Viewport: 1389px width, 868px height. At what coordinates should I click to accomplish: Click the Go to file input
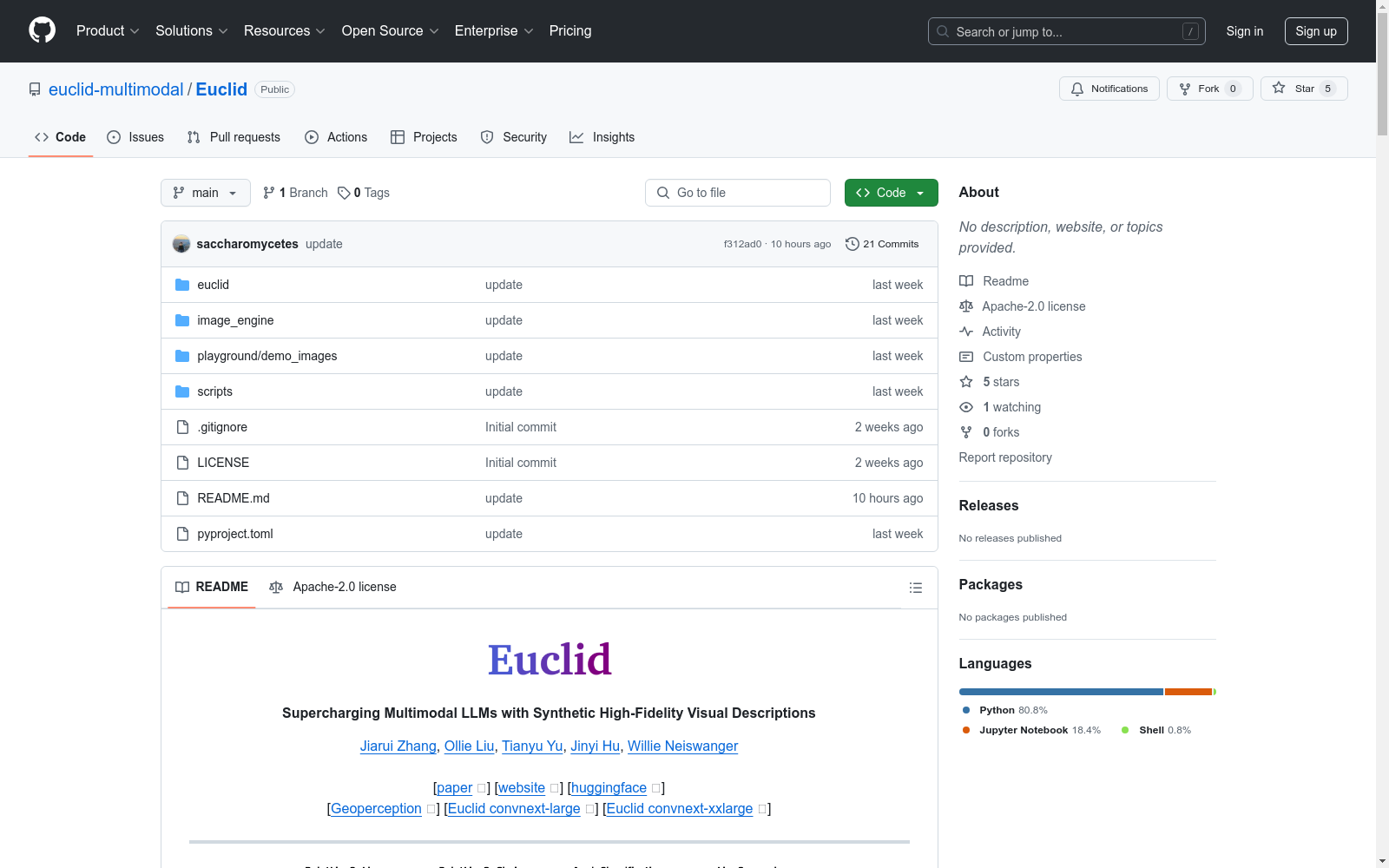738,193
